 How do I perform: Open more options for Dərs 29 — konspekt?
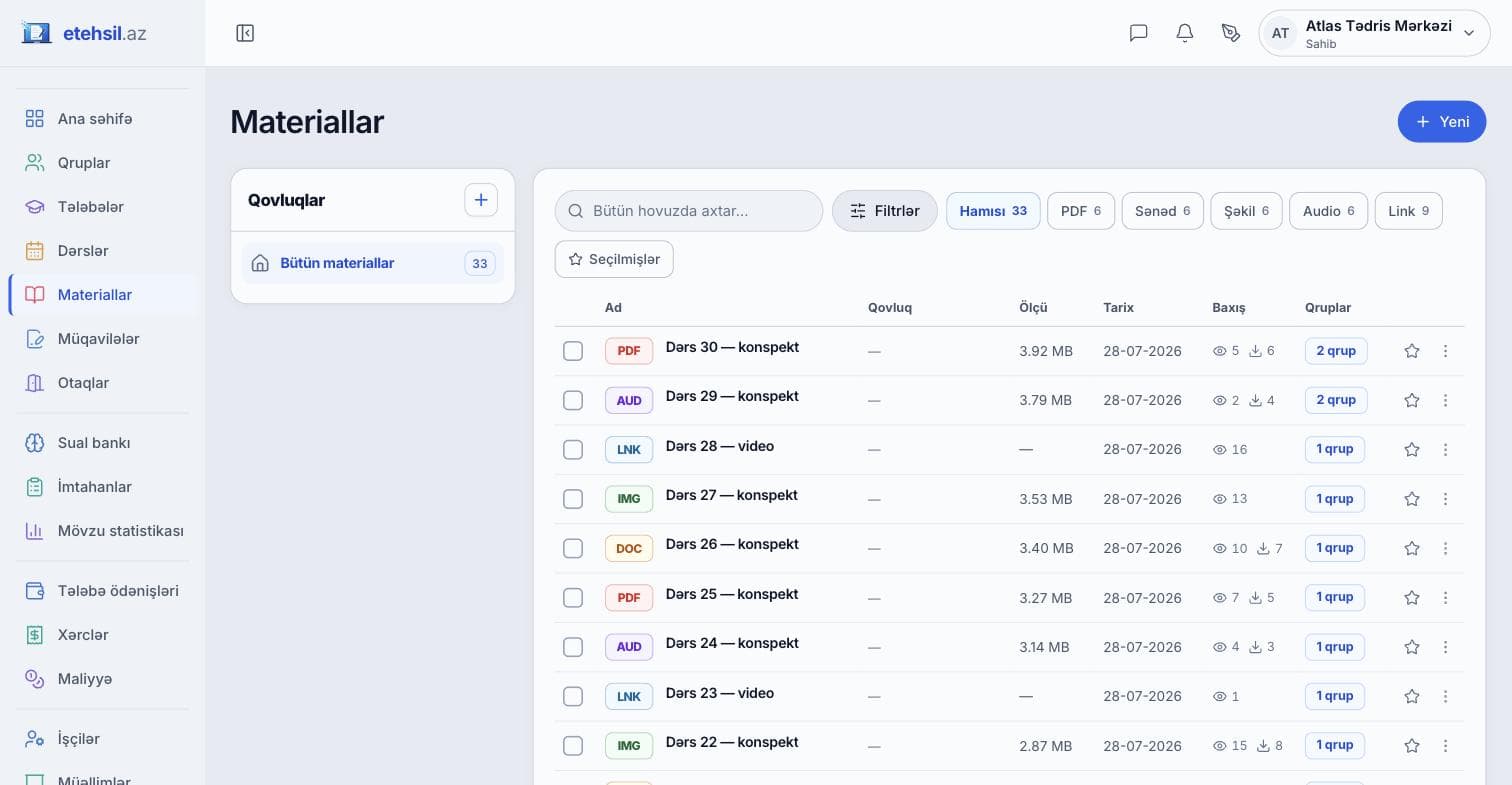[x=1445, y=400]
